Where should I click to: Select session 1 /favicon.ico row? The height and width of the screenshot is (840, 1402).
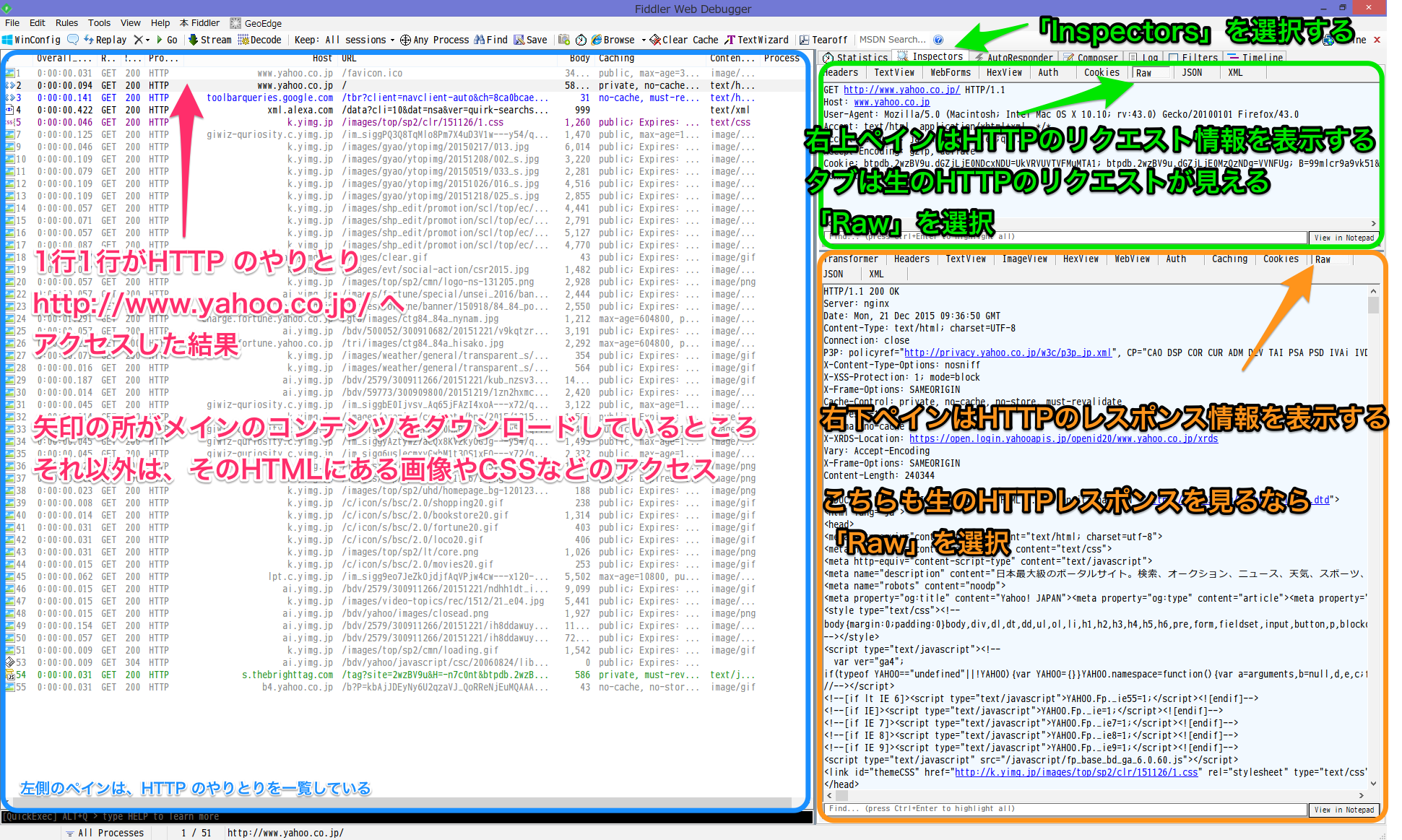pos(404,73)
